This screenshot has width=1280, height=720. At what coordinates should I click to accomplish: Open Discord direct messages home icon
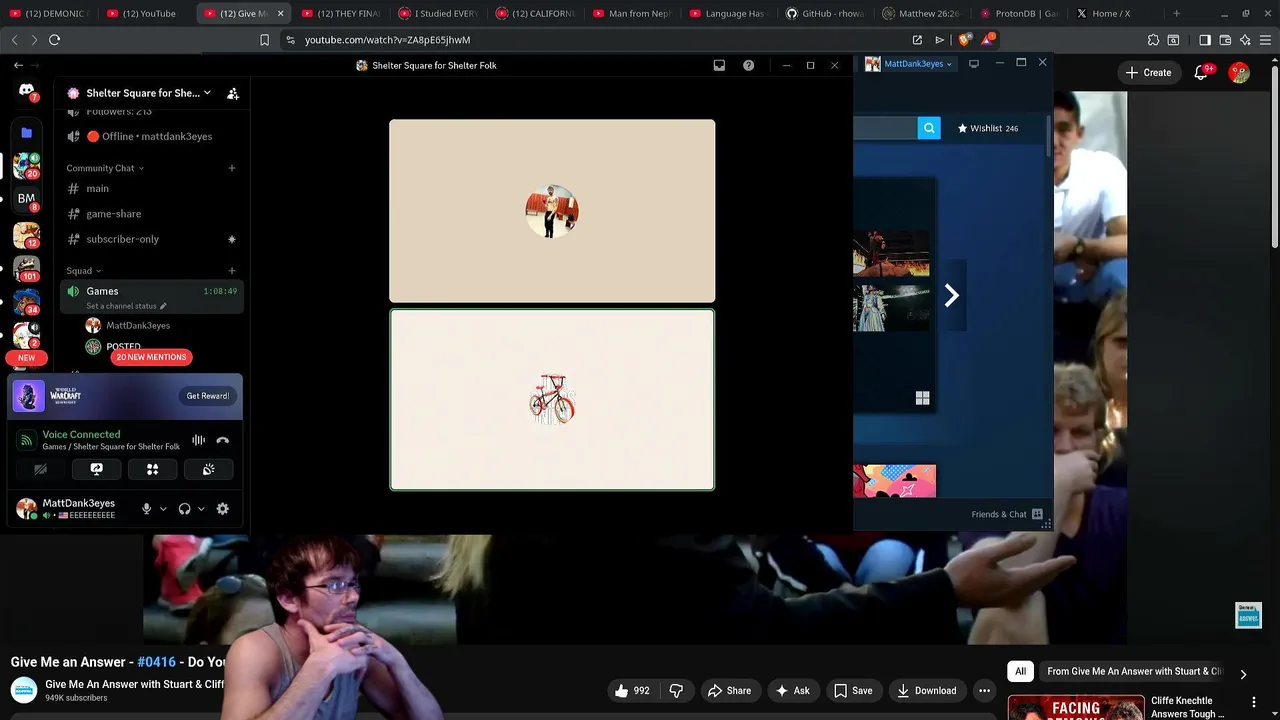[x=27, y=91]
